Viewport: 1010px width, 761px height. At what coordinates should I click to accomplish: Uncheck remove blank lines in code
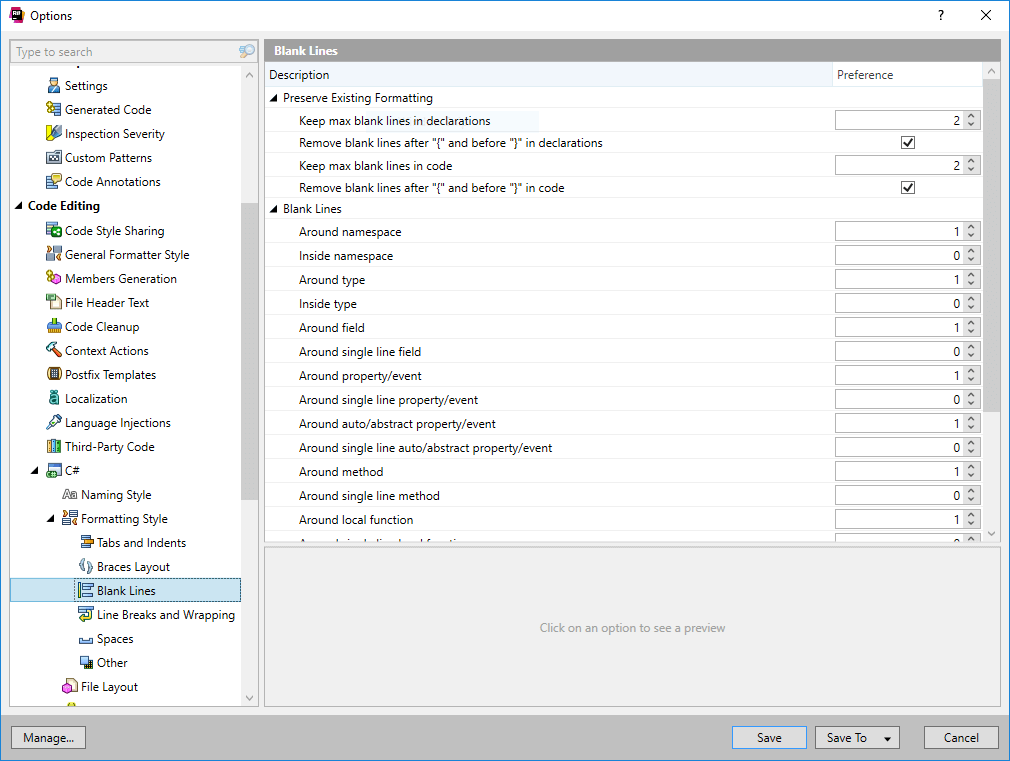[x=908, y=188]
